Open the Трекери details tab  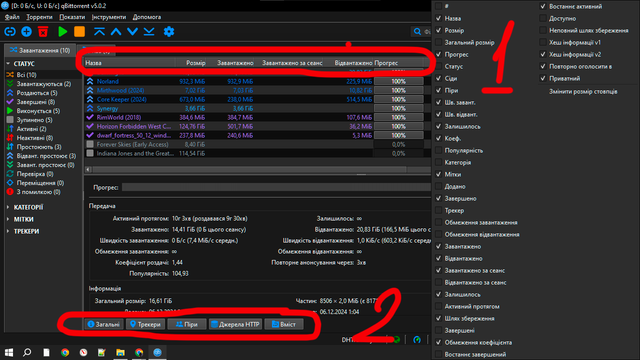[145, 324]
